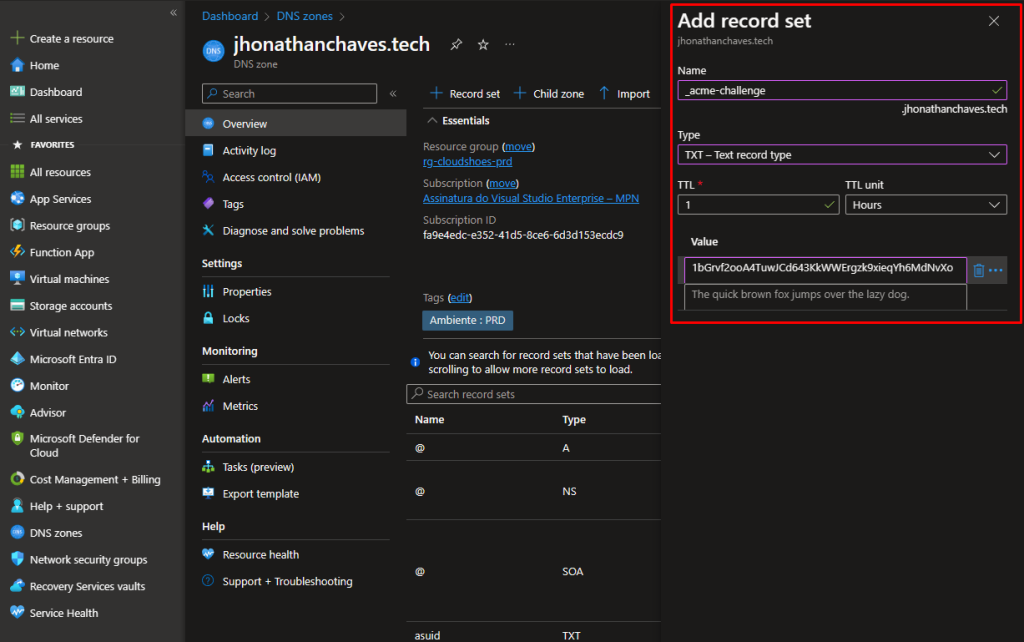The width and height of the screenshot is (1024, 642).
Task: Open Network security groups
Action: click(88, 560)
